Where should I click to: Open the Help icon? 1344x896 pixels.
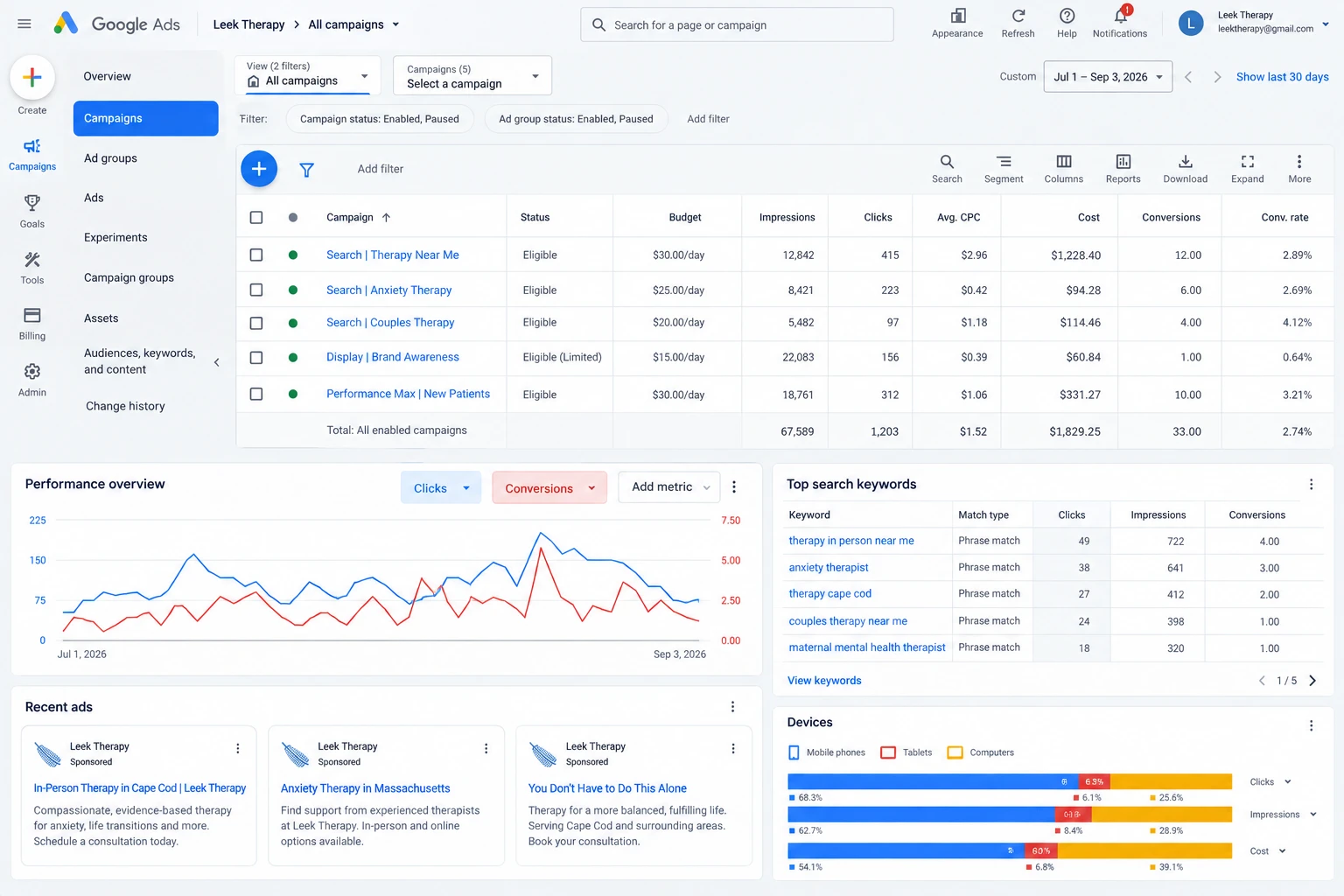[1067, 24]
